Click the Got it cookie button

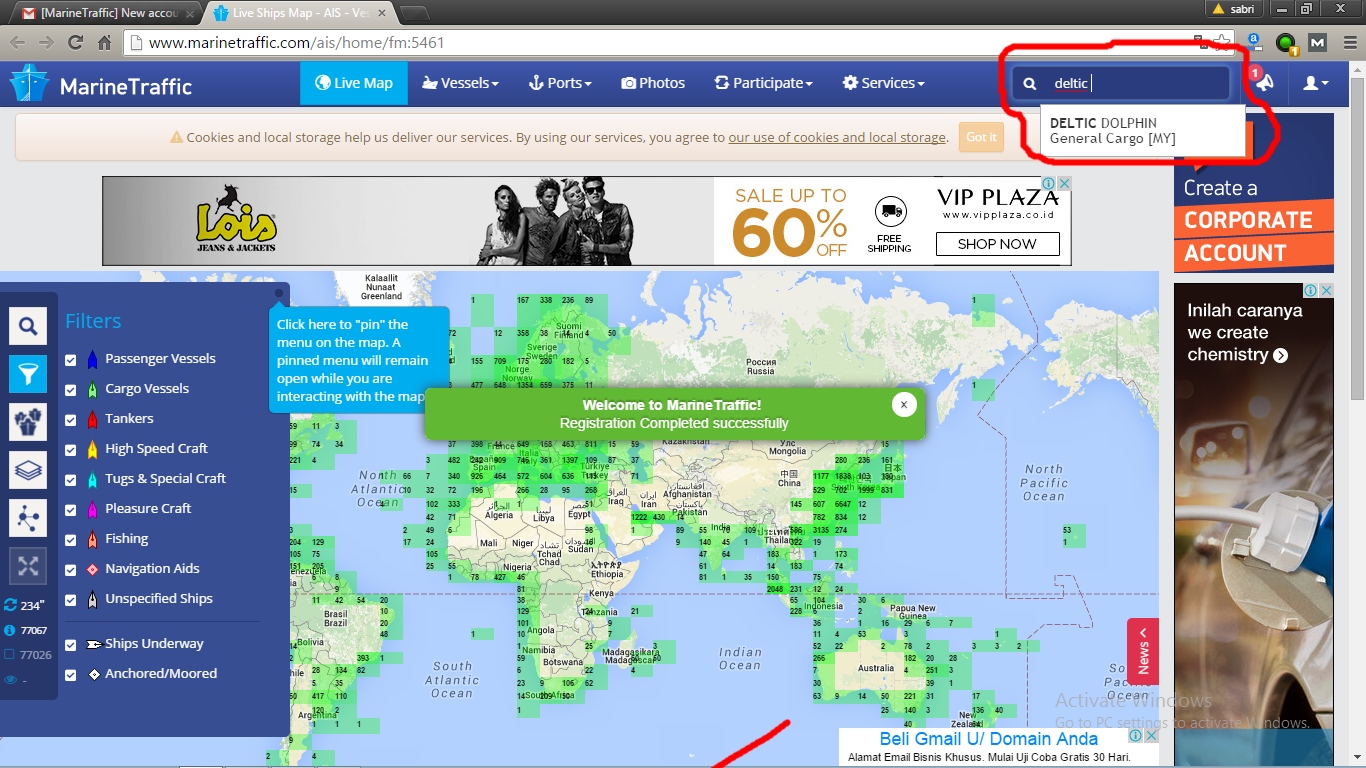point(981,137)
